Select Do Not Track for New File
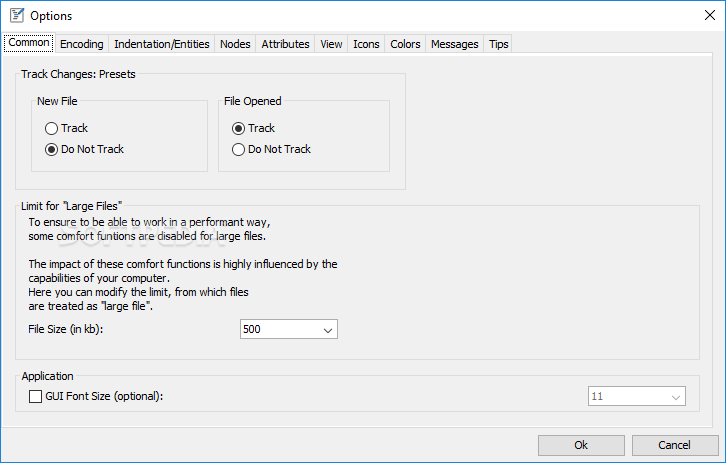 (52, 149)
